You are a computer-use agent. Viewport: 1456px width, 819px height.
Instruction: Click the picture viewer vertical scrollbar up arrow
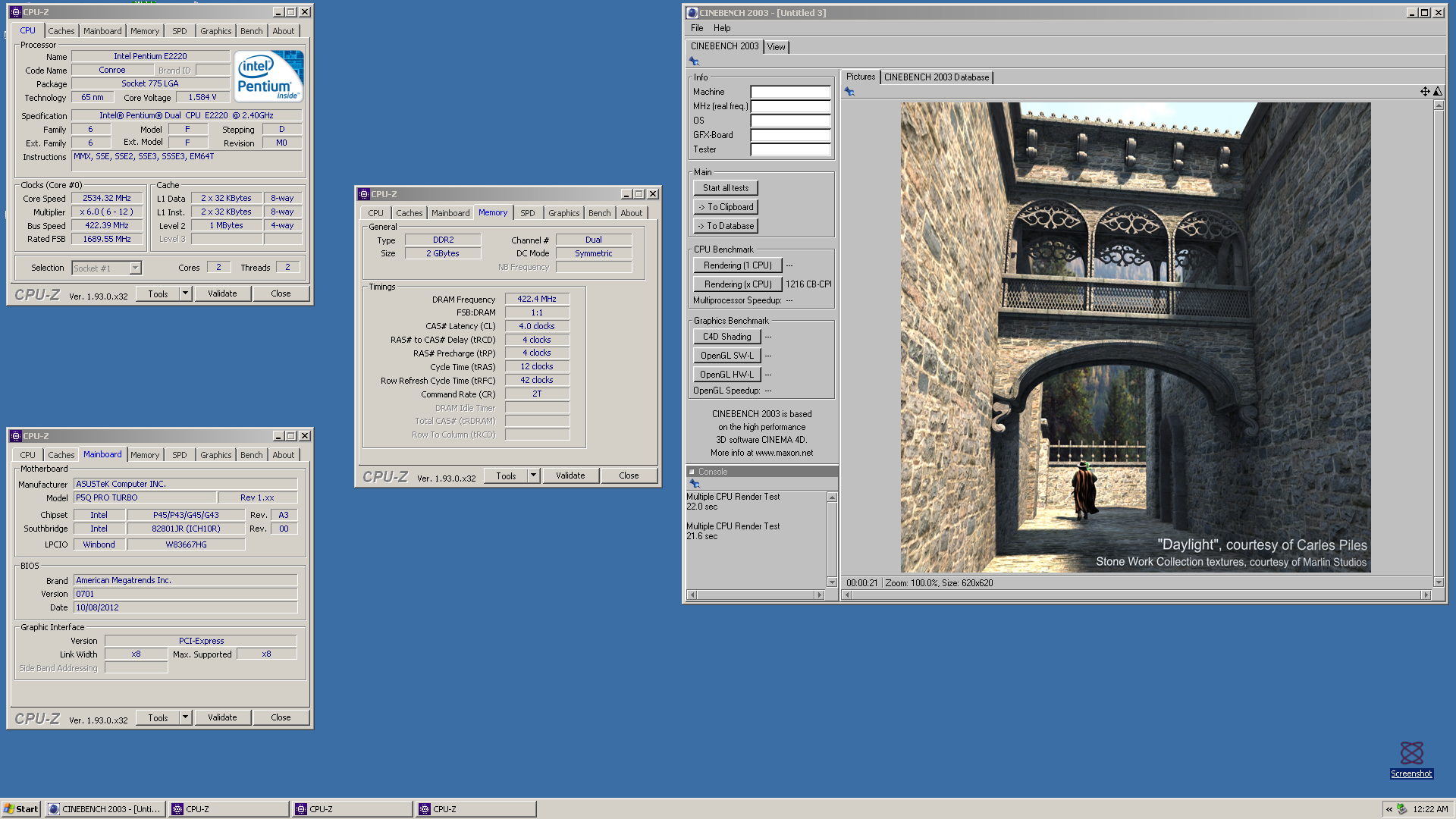tap(1439, 105)
